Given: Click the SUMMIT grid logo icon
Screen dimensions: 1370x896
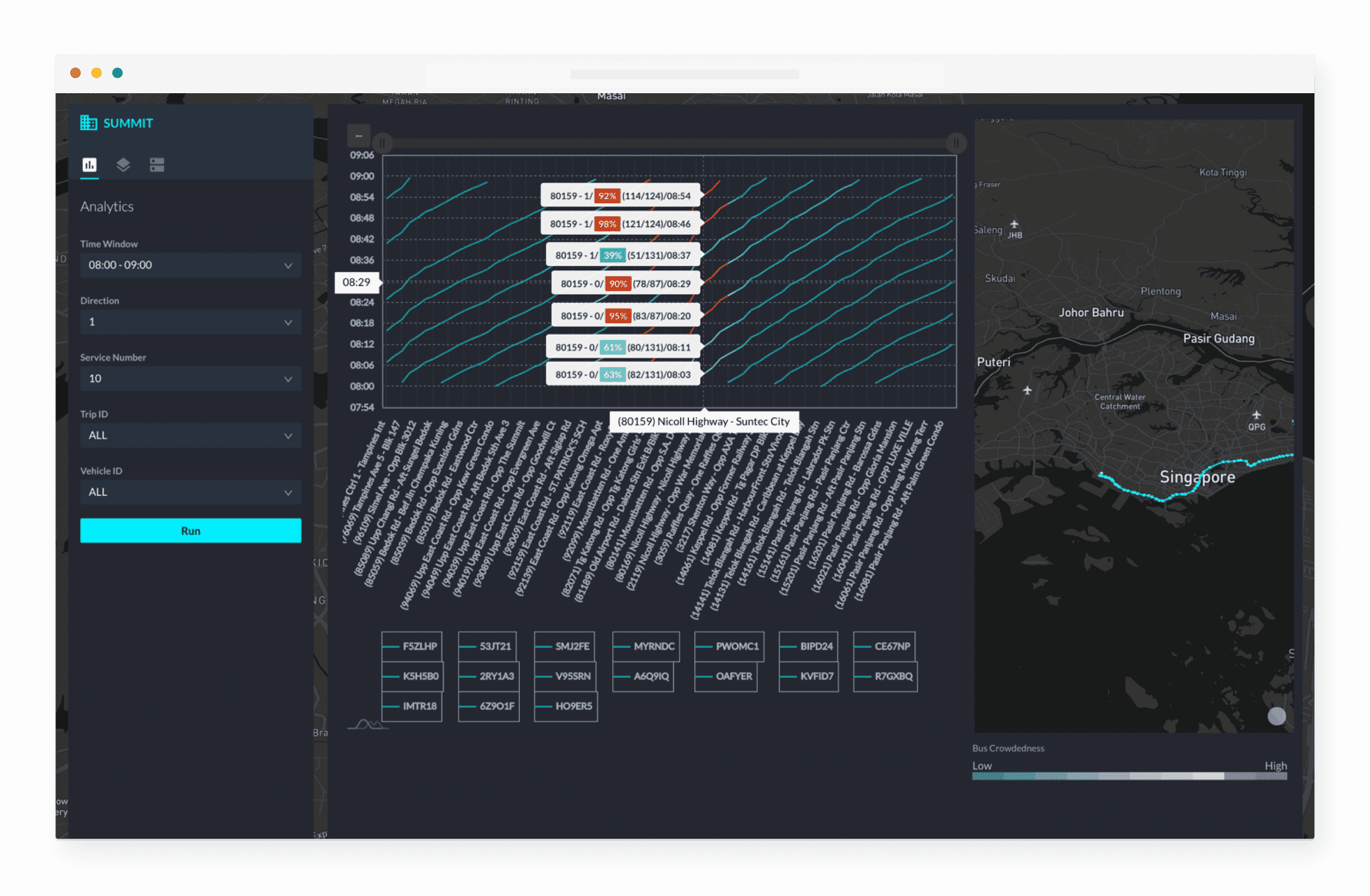Looking at the screenshot, I should click(x=88, y=123).
